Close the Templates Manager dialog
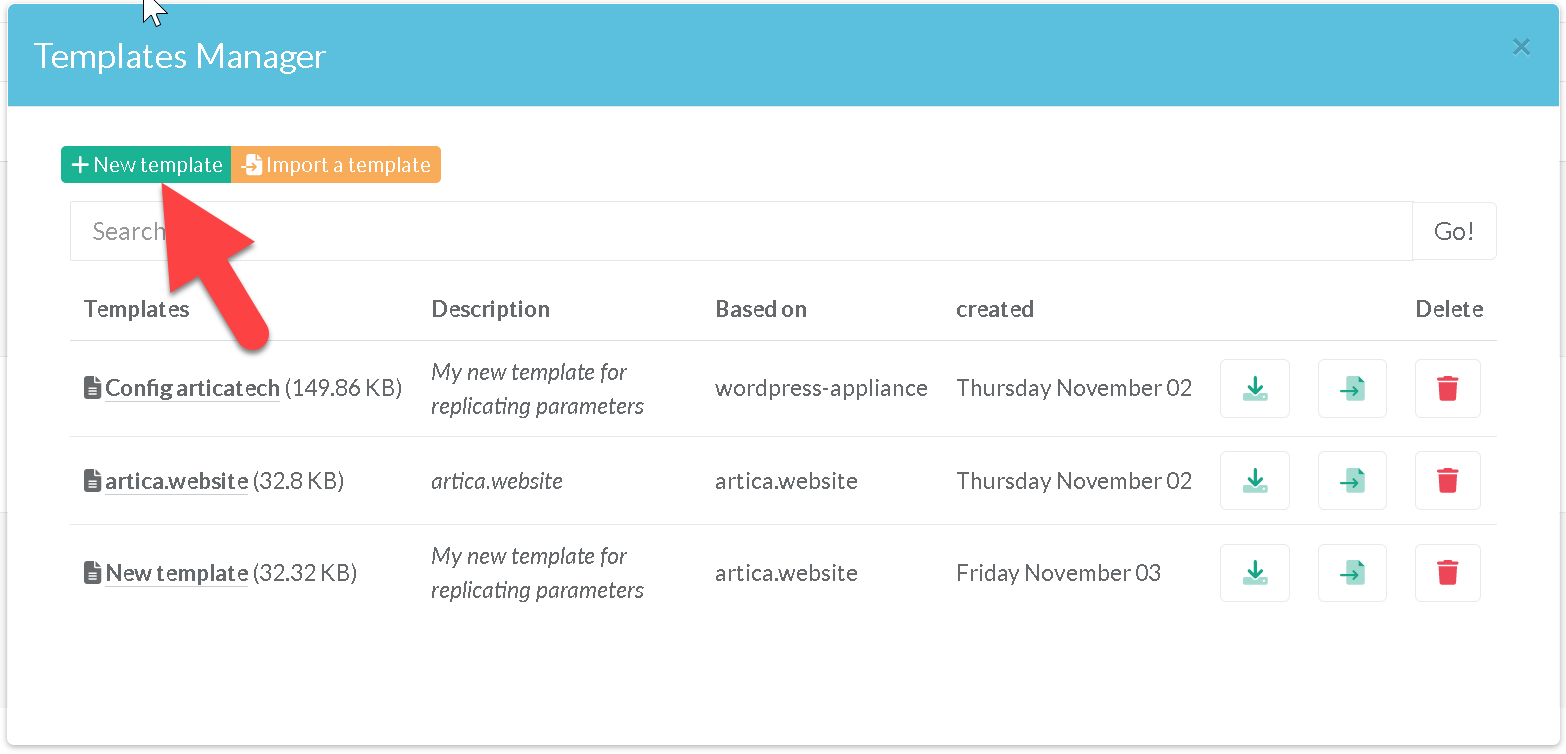This screenshot has height=754, width=1566. point(1521,47)
